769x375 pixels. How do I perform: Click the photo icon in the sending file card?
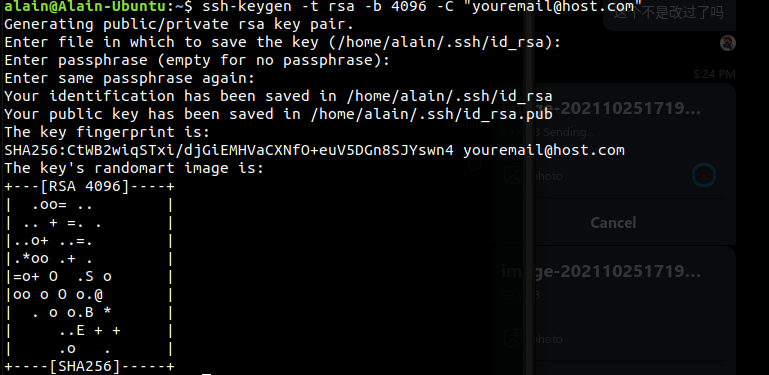[x=513, y=175]
